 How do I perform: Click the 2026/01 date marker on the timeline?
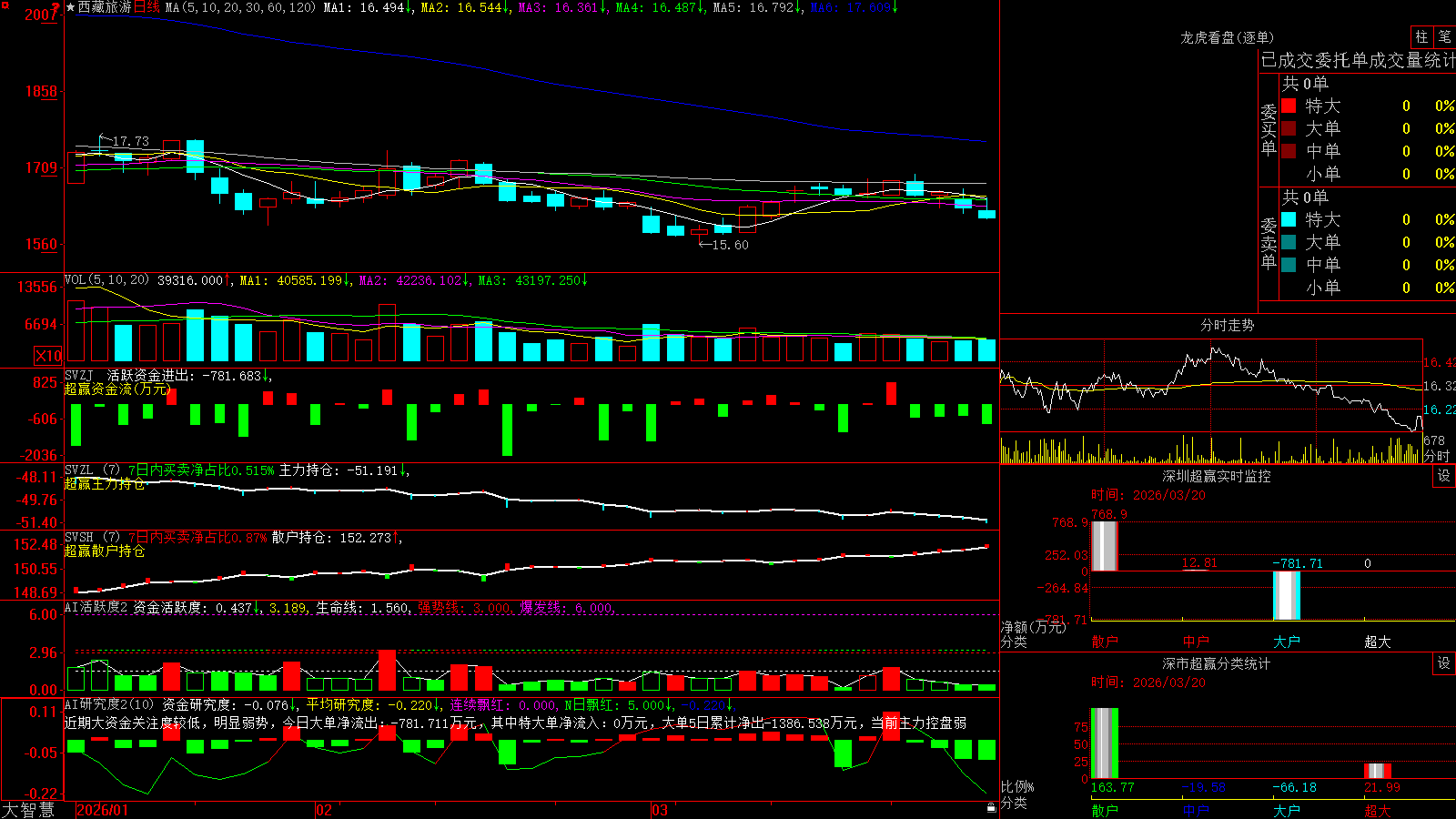click(102, 810)
